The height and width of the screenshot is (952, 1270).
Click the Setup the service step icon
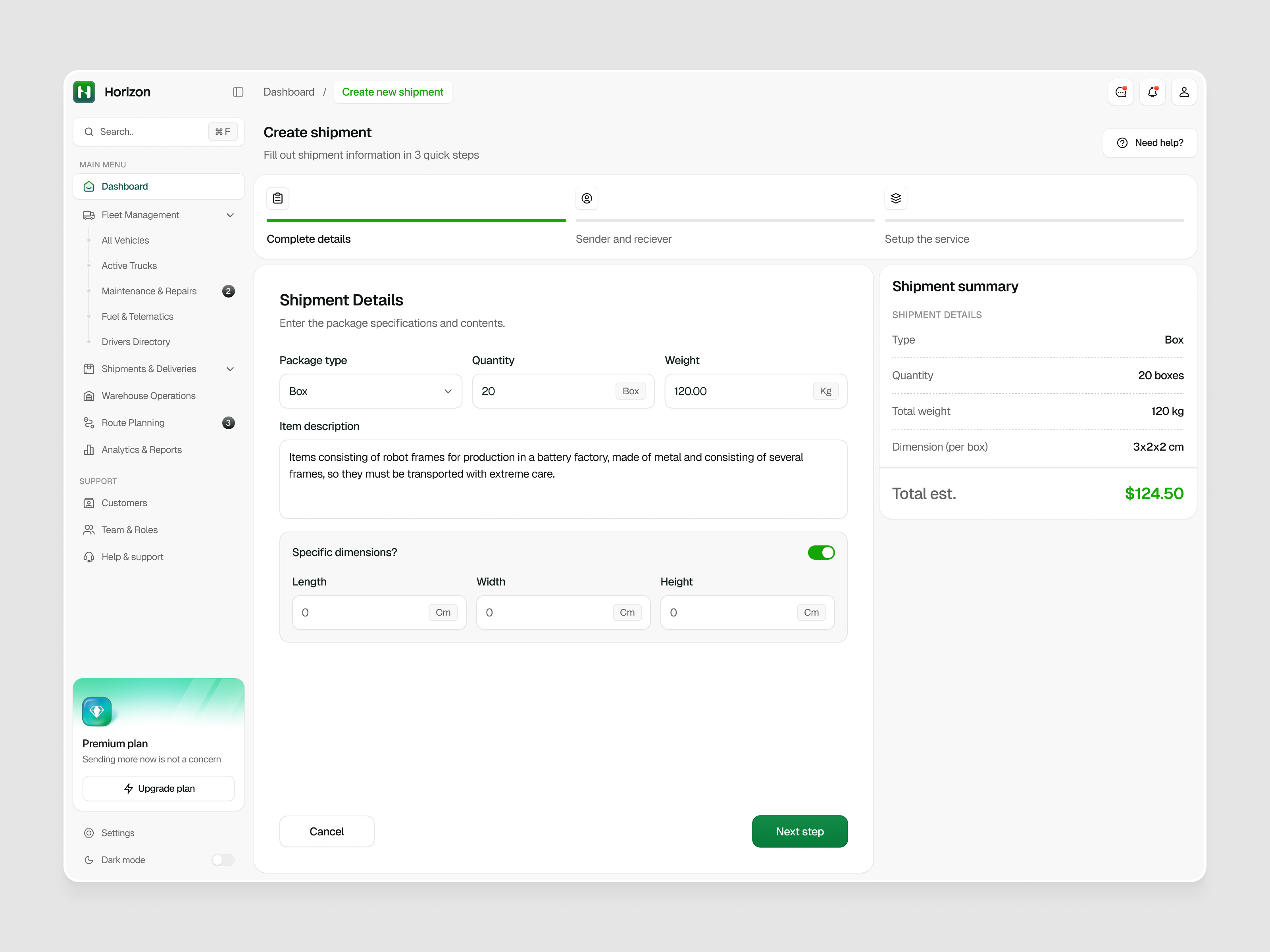tap(896, 198)
